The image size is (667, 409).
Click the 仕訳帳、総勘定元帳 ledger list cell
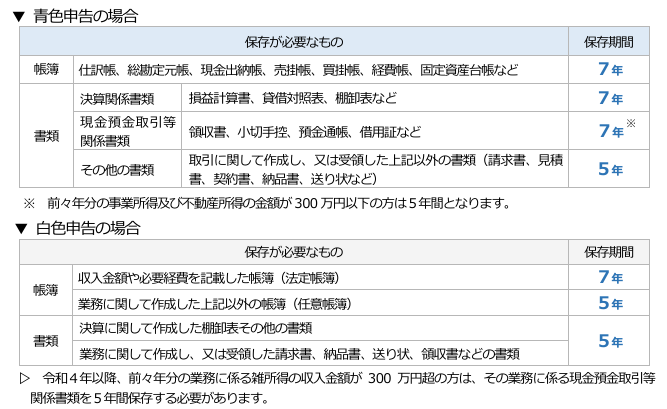pos(298,71)
